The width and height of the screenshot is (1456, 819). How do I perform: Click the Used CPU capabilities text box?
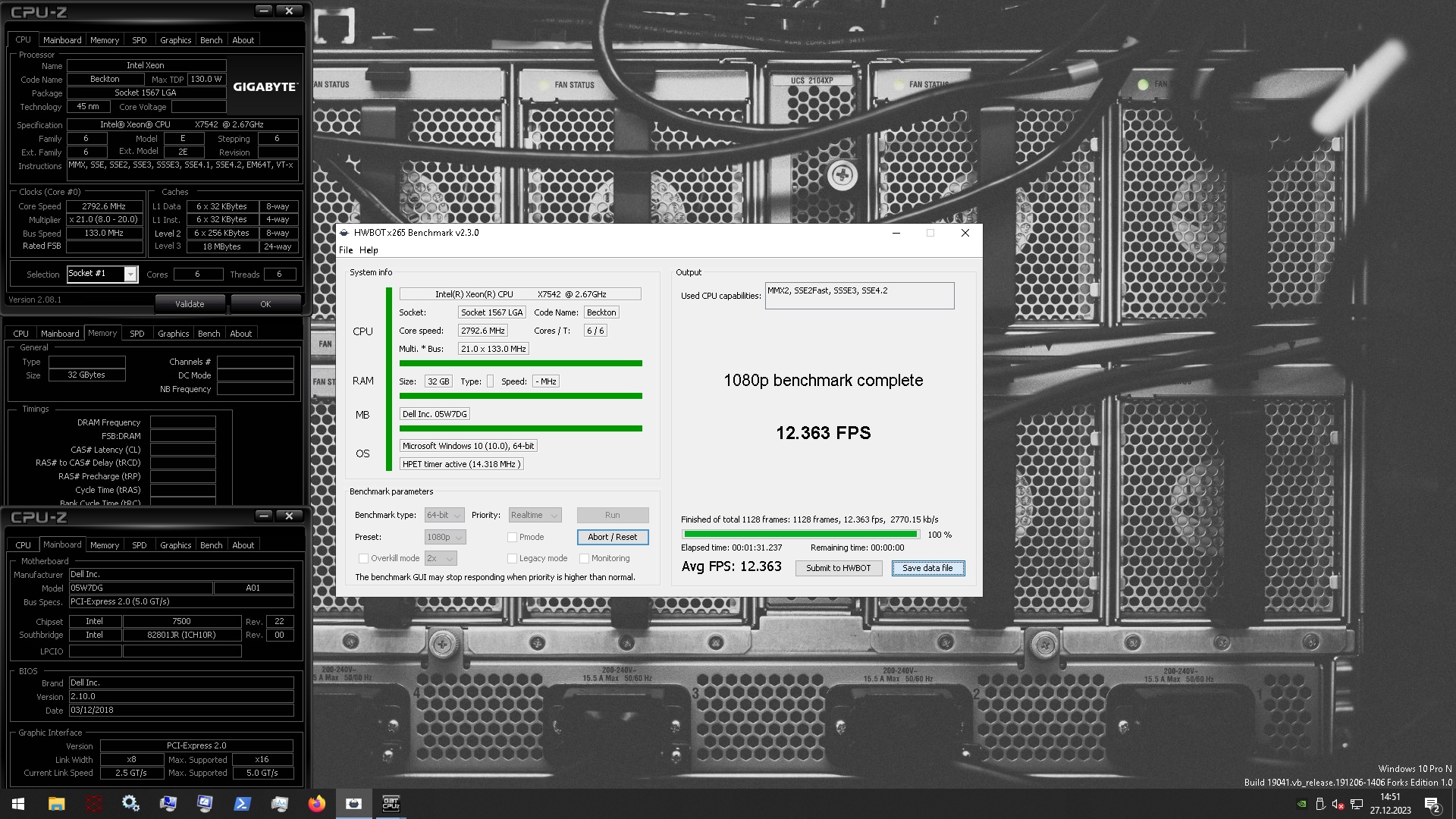(859, 296)
